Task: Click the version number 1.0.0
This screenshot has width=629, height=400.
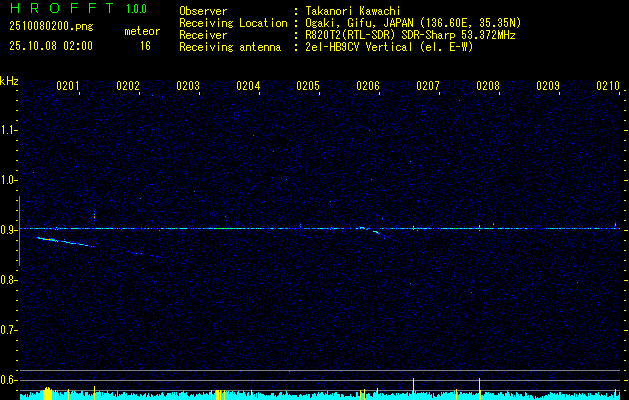Action: point(136,9)
